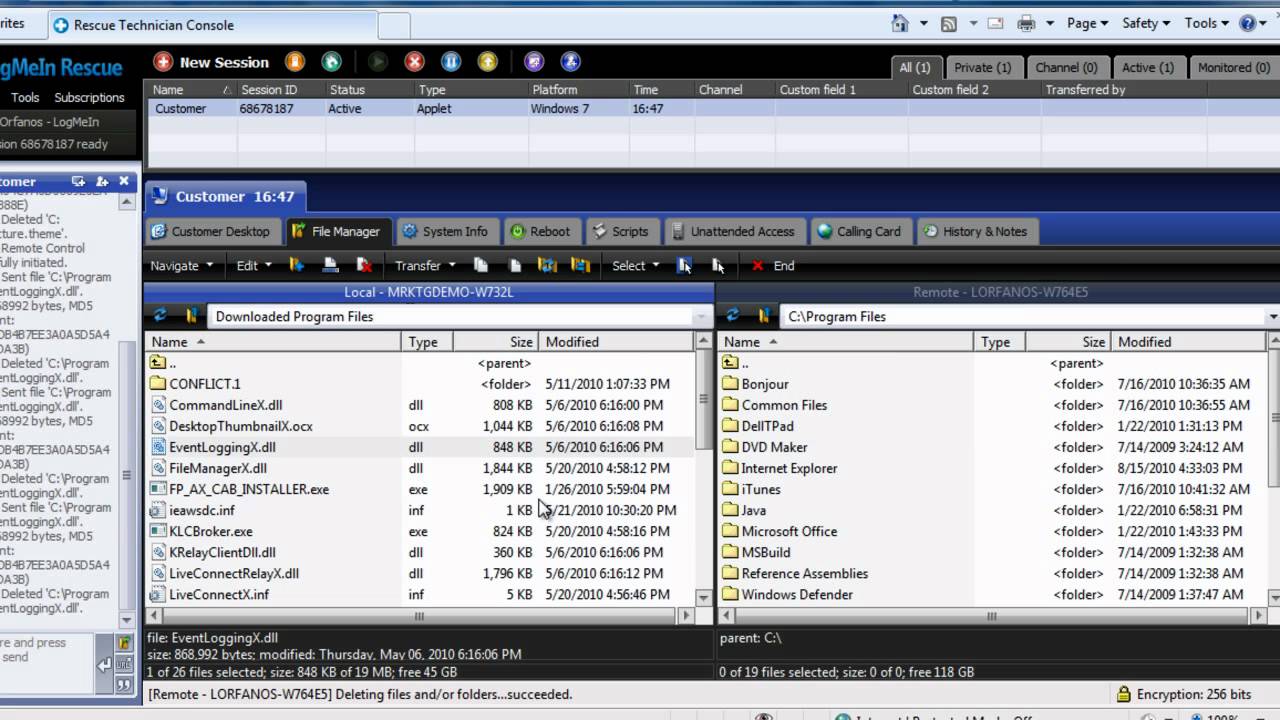Click the New Session button

point(211,62)
